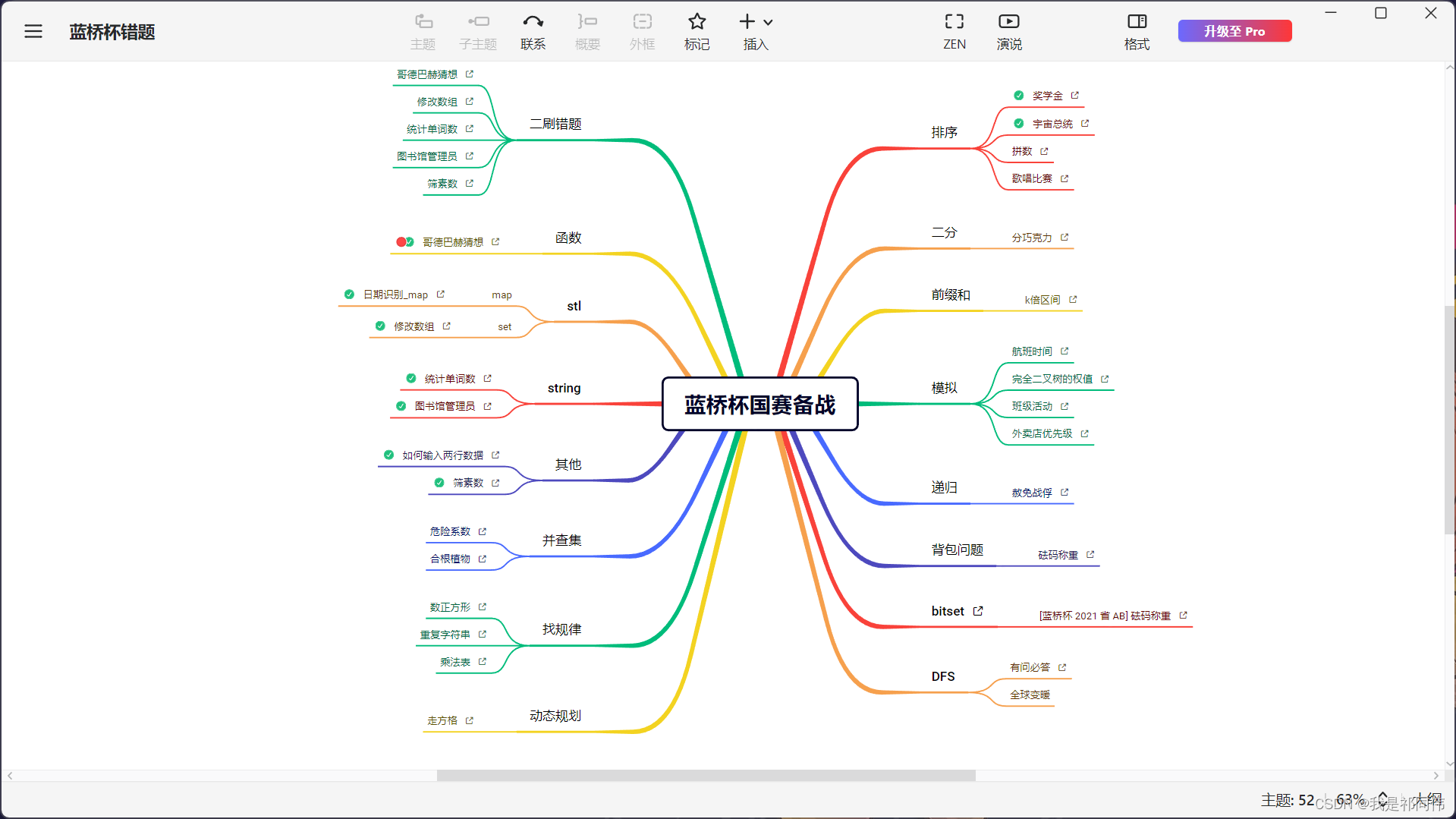The width and height of the screenshot is (1456, 819).
Task: Toggle green check marker on 奖学金
Action: (1019, 96)
